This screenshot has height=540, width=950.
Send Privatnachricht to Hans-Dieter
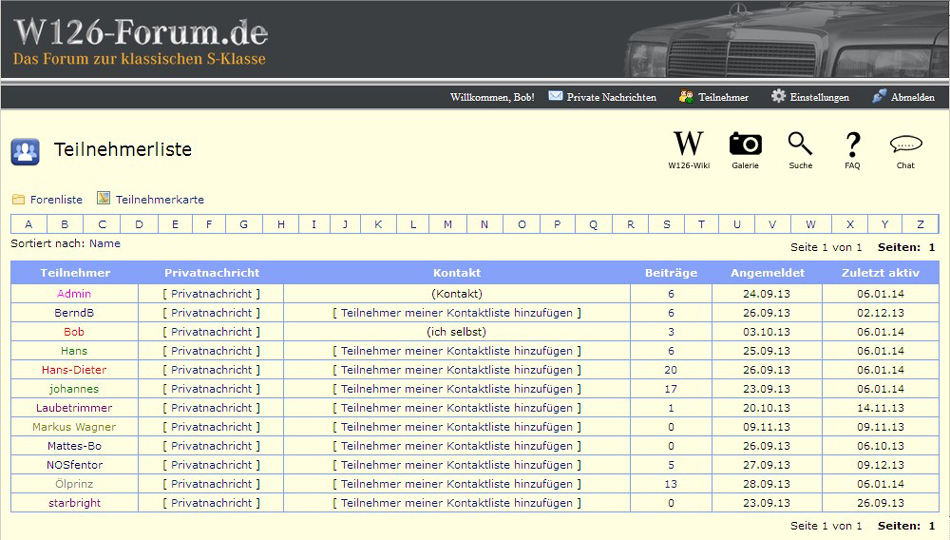pos(211,370)
